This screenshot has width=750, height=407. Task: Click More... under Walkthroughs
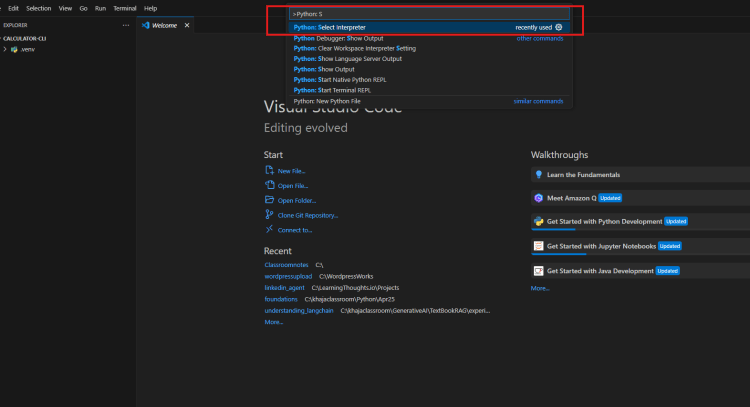540,288
